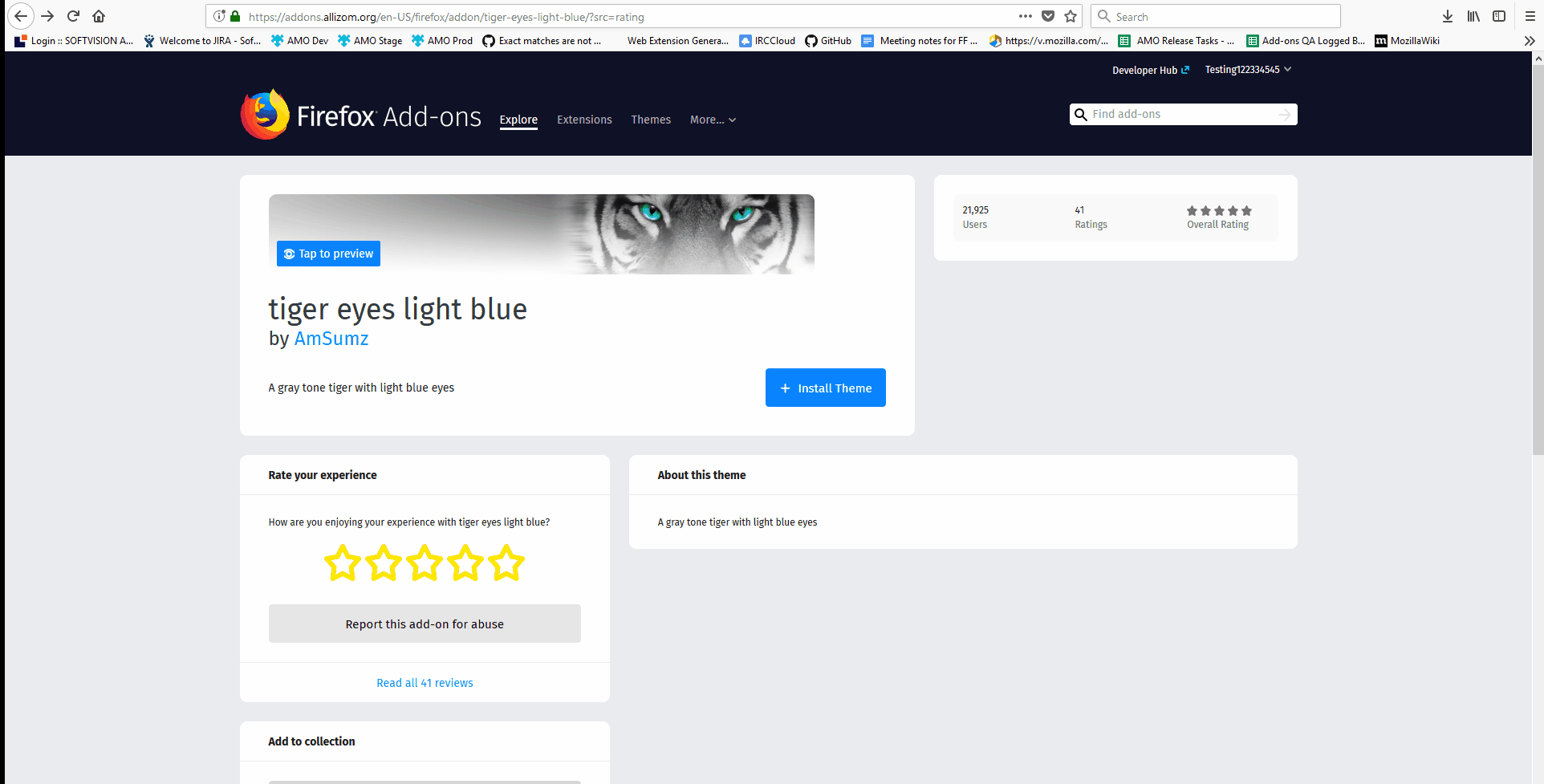Open the browser home page
Screen dimensions: 1544x784
[x=99, y=16]
